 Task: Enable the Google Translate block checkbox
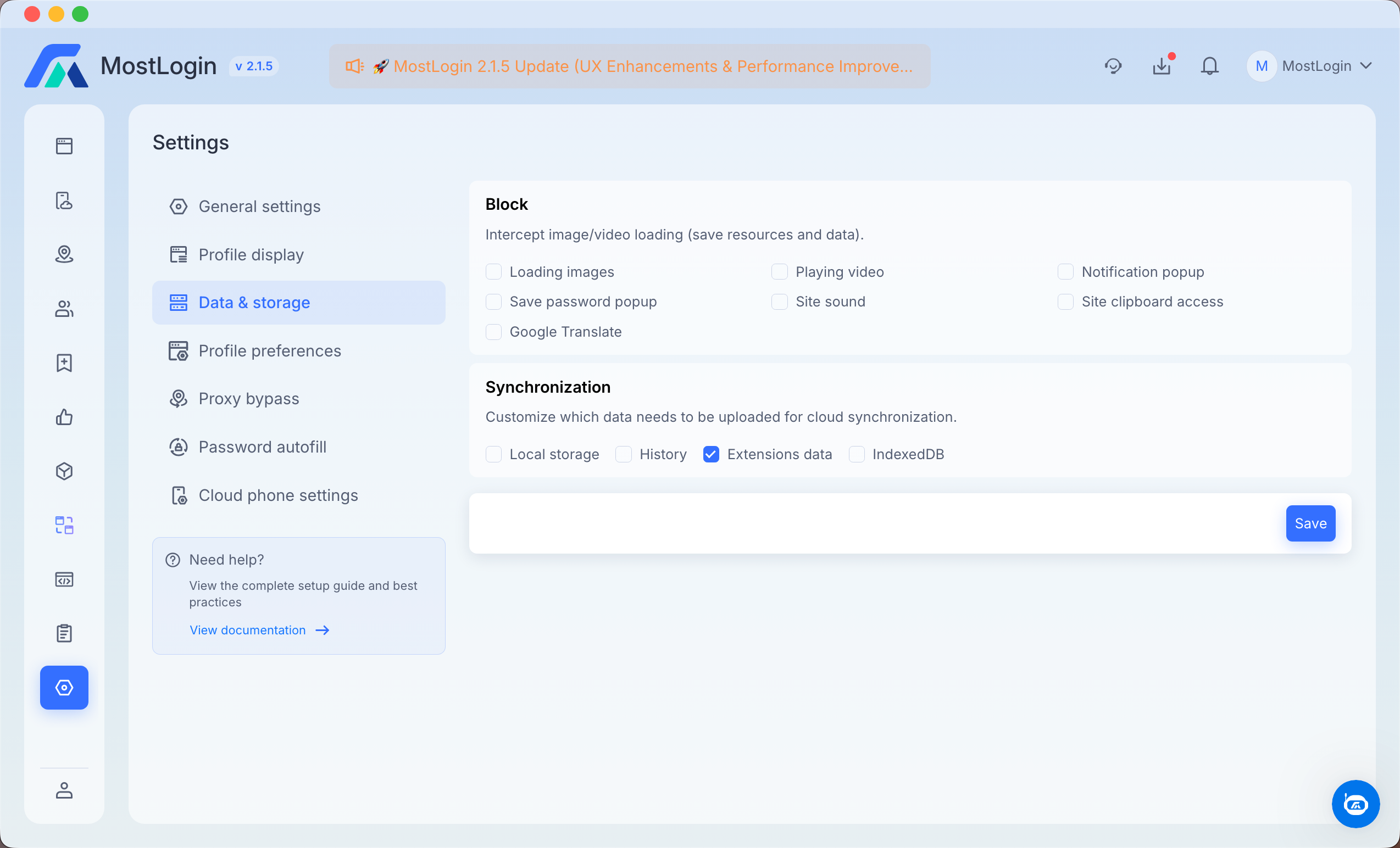pyautogui.click(x=494, y=332)
